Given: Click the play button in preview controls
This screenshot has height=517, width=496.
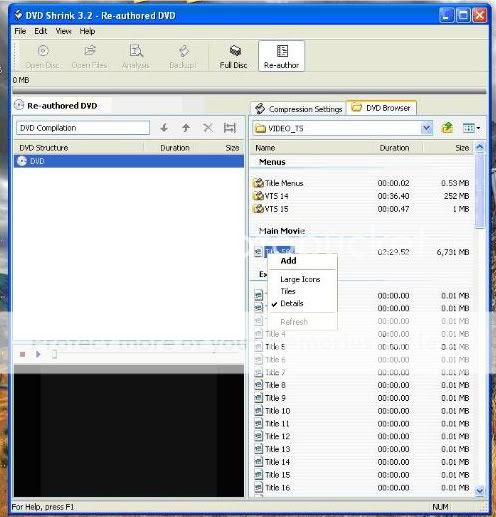Looking at the screenshot, I should [x=38, y=354].
